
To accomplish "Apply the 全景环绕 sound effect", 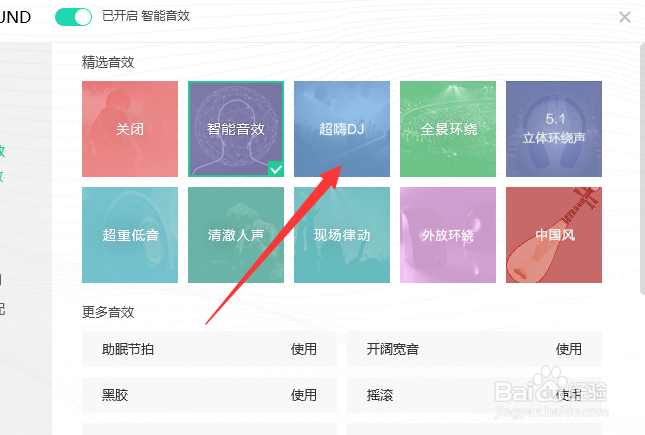I will 448,129.
